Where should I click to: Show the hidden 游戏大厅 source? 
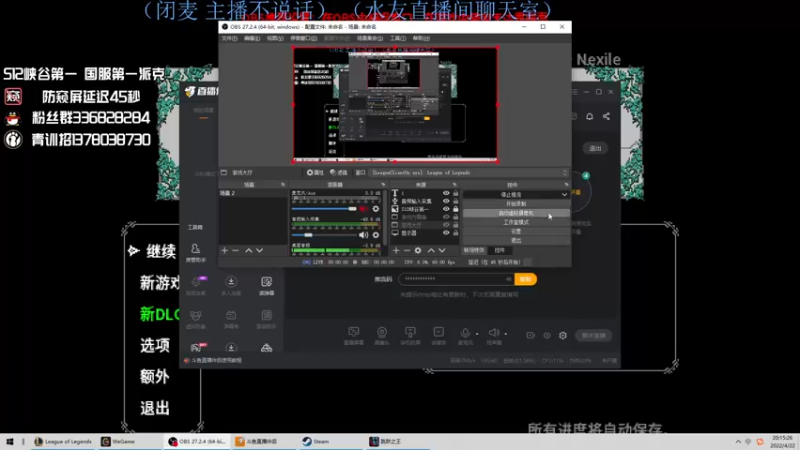point(446,225)
